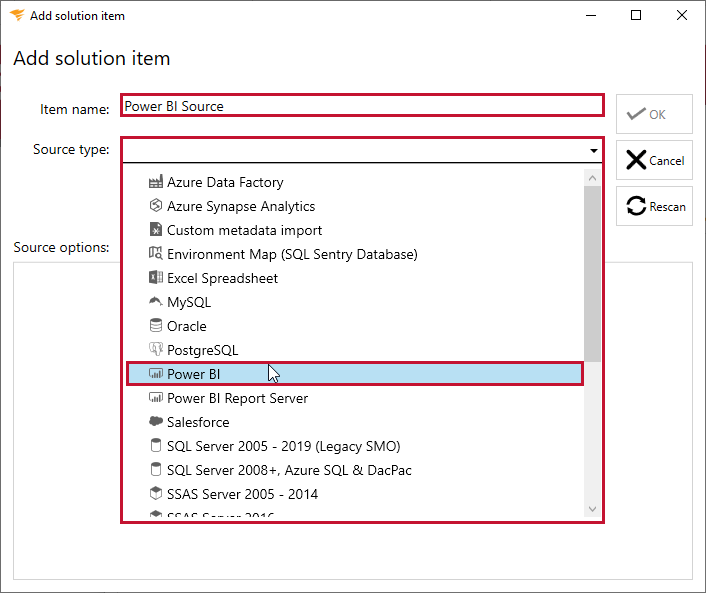The width and height of the screenshot is (706, 593).
Task: Collapse the Source type dropdown arrow
Action: click(x=594, y=150)
